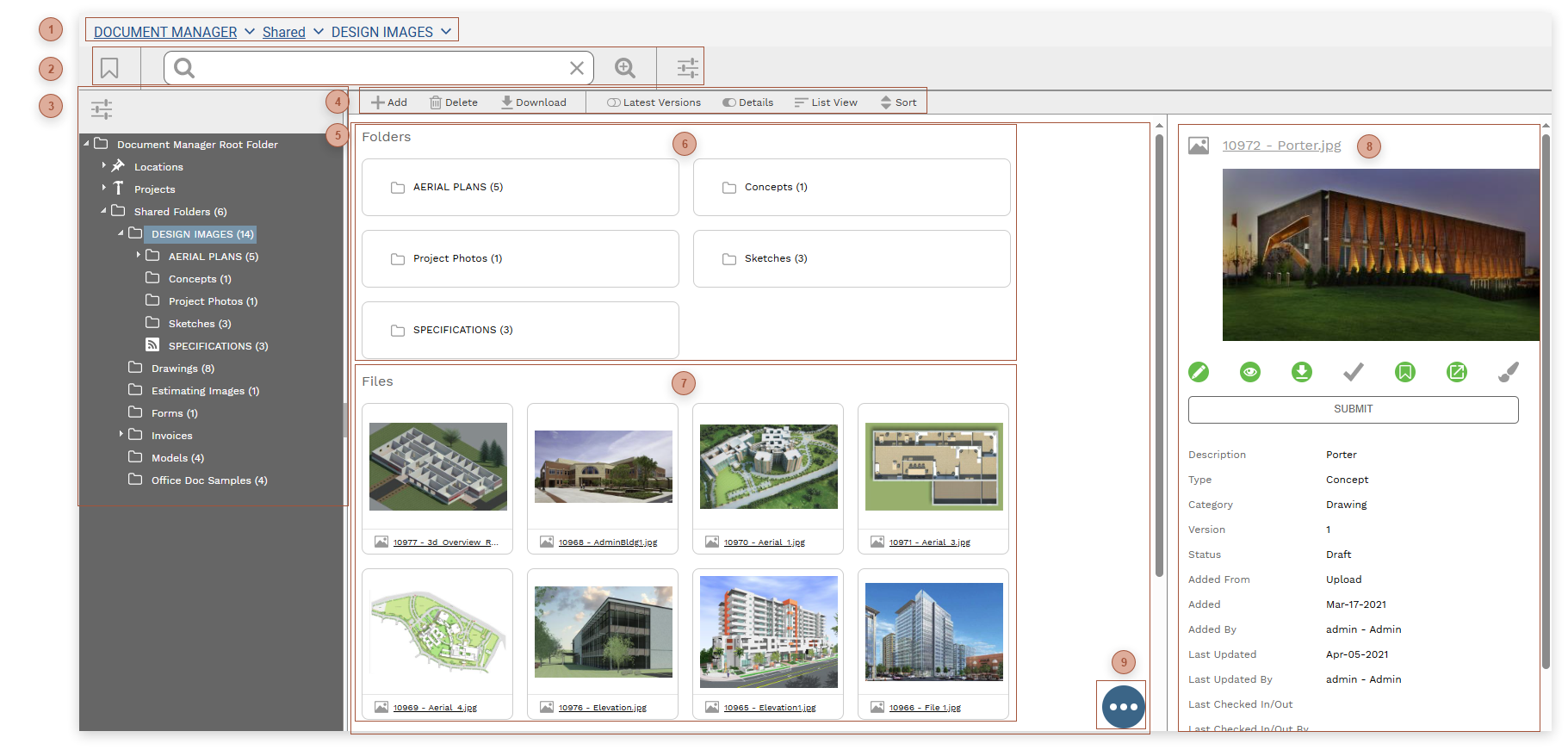Click the advanced search magnifier-plus icon
The image size is (1568, 756).
pyautogui.click(x=625, y=68)
